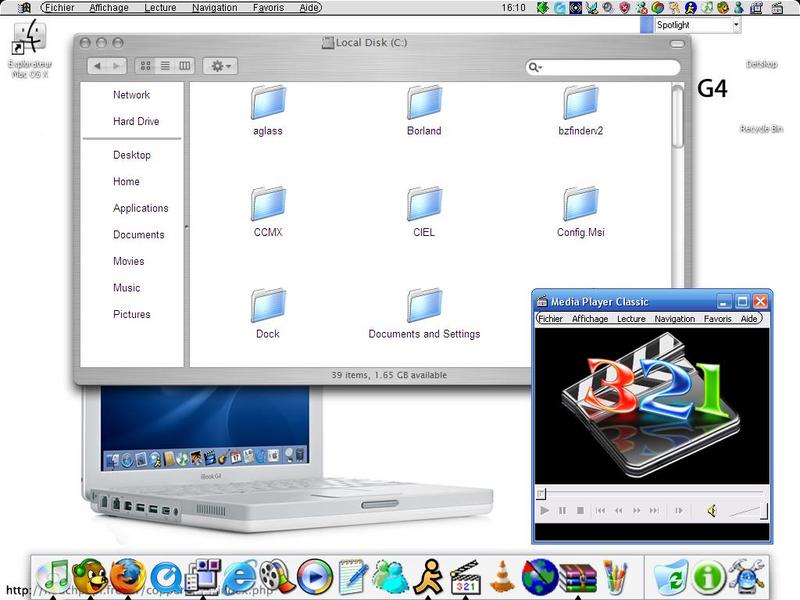The image size is (800, 600).
Task: Open the Lecture menu in top bar
Action: click(x=160, y=8)
